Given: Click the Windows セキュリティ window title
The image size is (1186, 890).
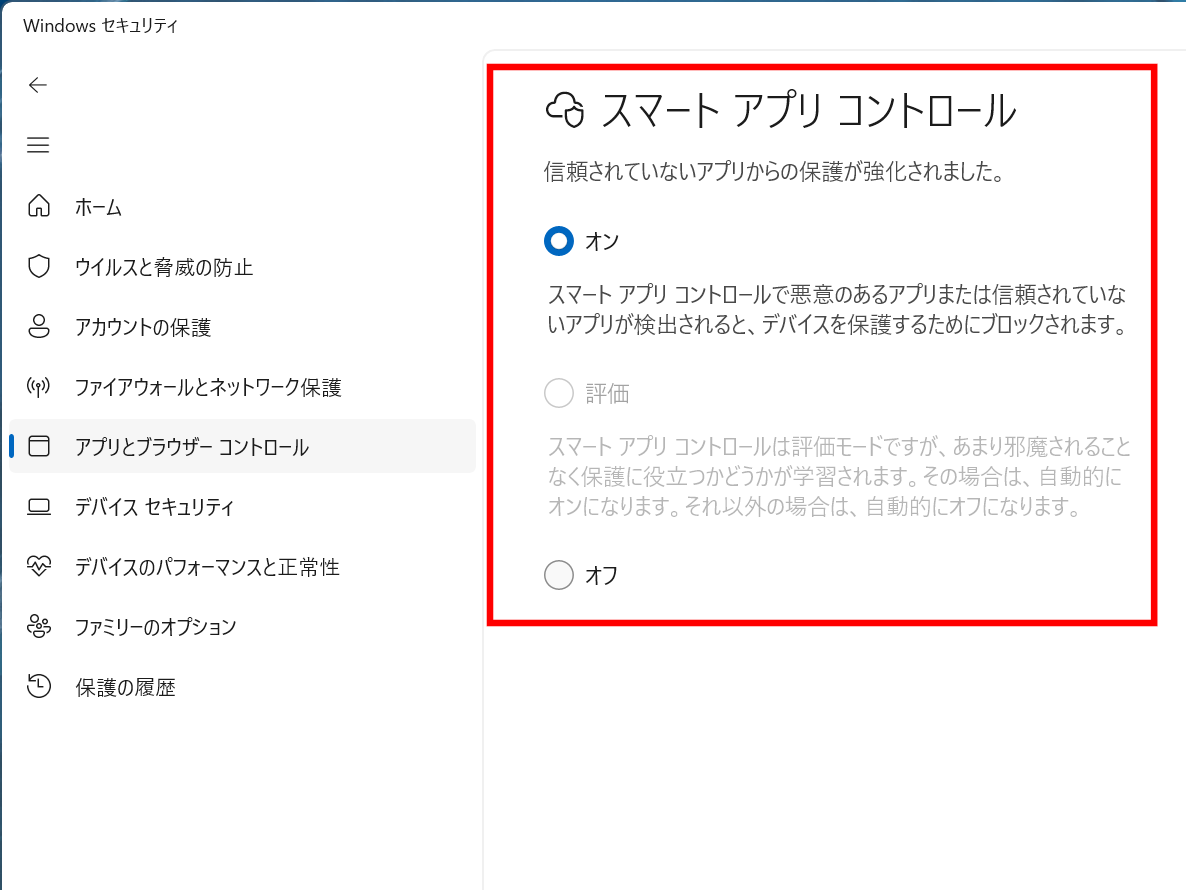Looking at the screenshot, I should [x=101, y=26].
